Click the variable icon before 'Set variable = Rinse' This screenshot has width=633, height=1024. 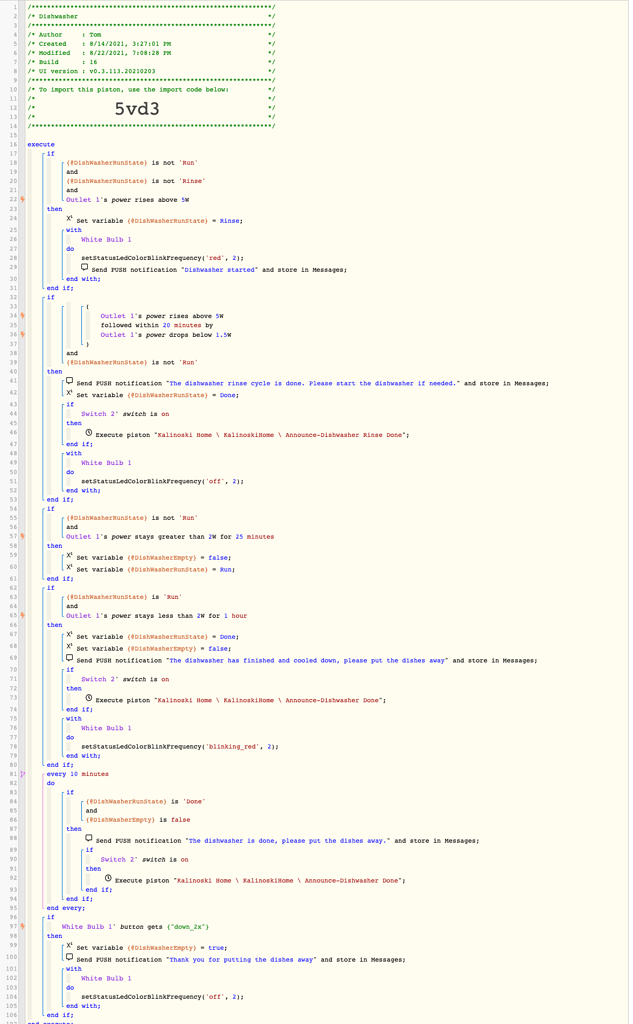69,219
